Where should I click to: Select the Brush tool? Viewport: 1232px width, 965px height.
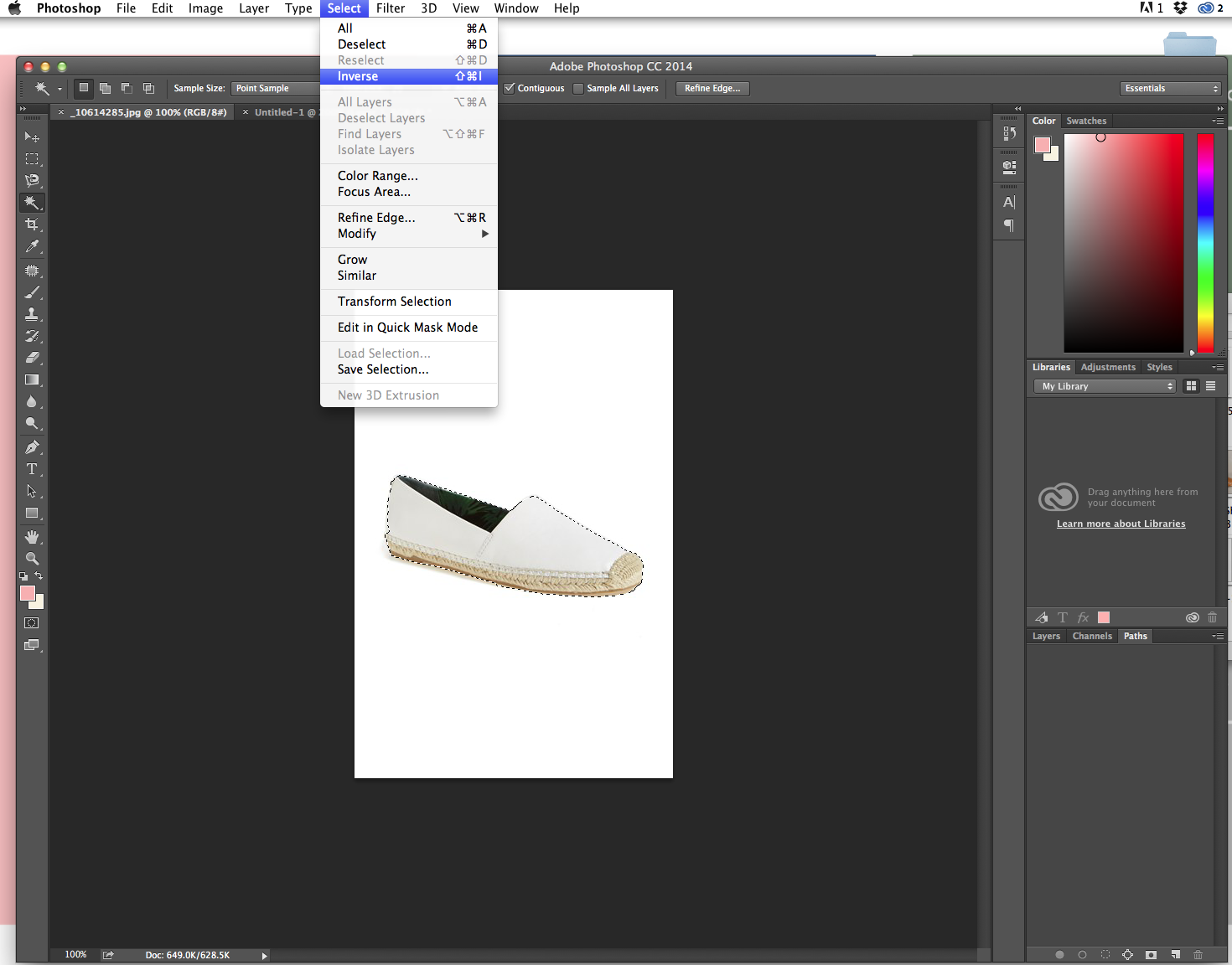[32, 292]
